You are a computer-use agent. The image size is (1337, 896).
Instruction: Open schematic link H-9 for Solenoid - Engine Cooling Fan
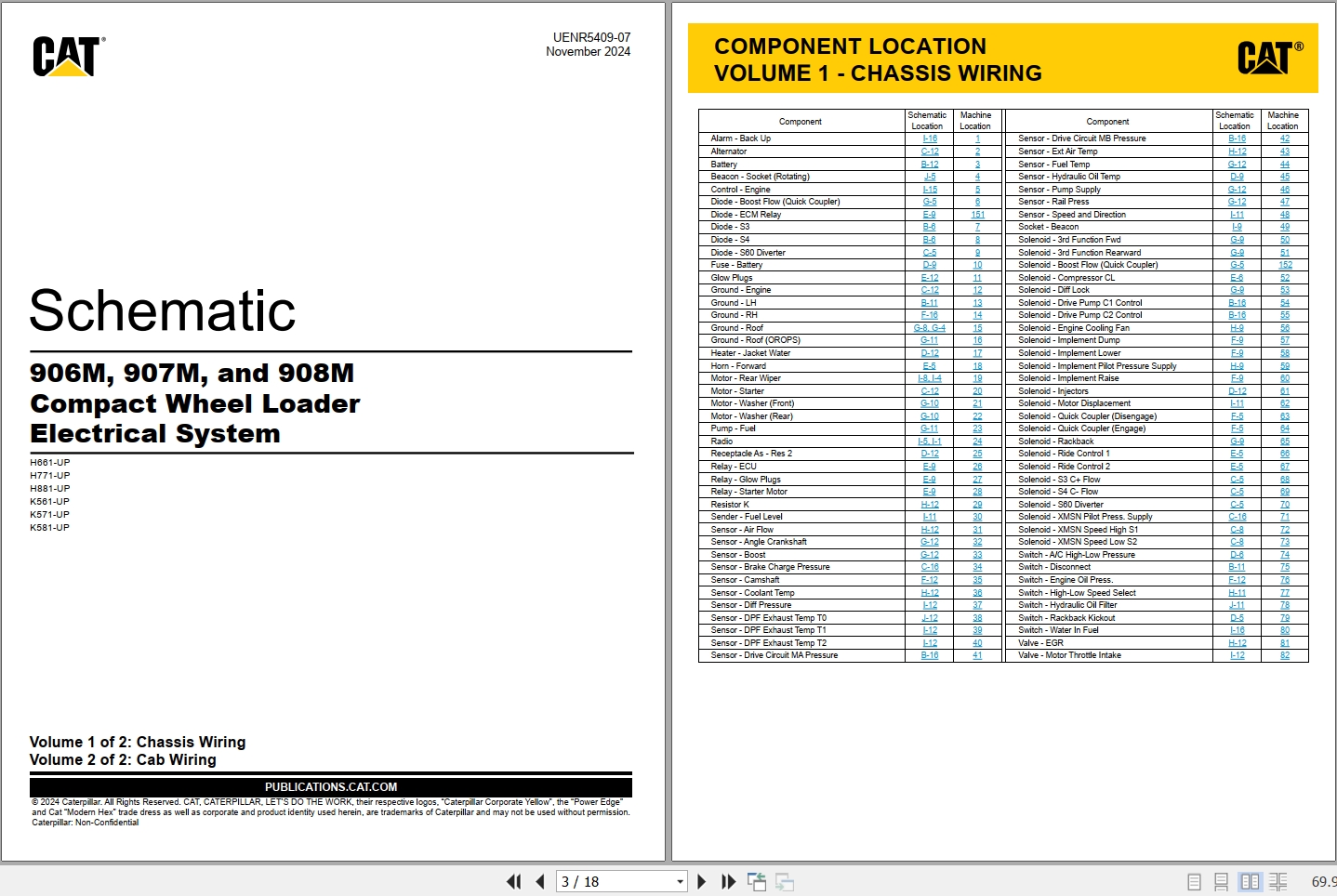click(1238, 328)
